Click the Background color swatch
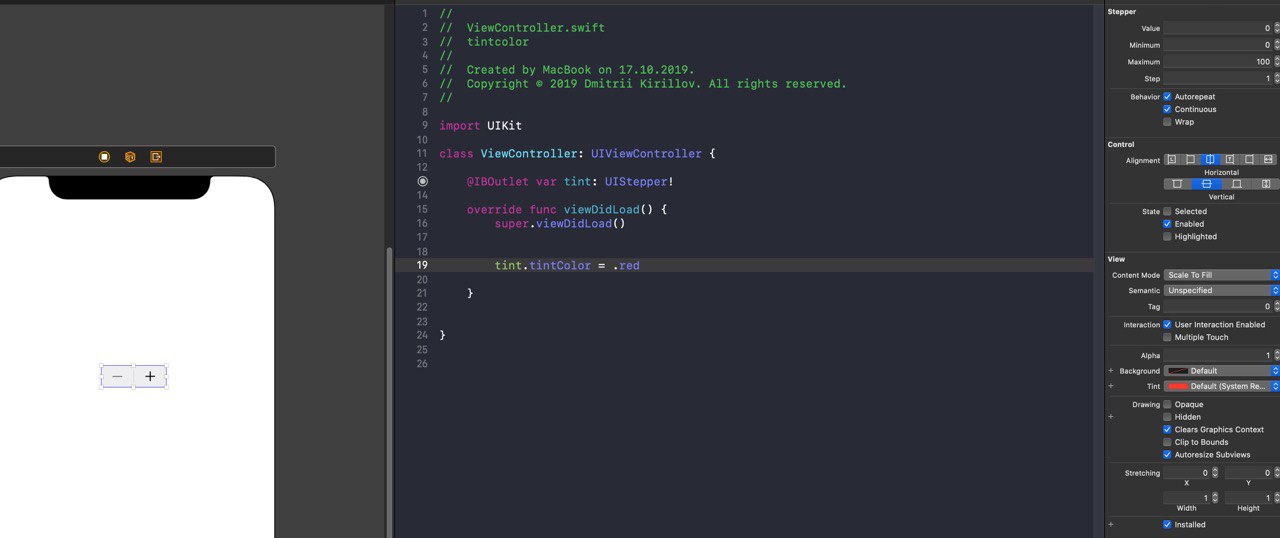Image resolution: width=1280 pixels, height=538 pixels. coord(1177,371)
